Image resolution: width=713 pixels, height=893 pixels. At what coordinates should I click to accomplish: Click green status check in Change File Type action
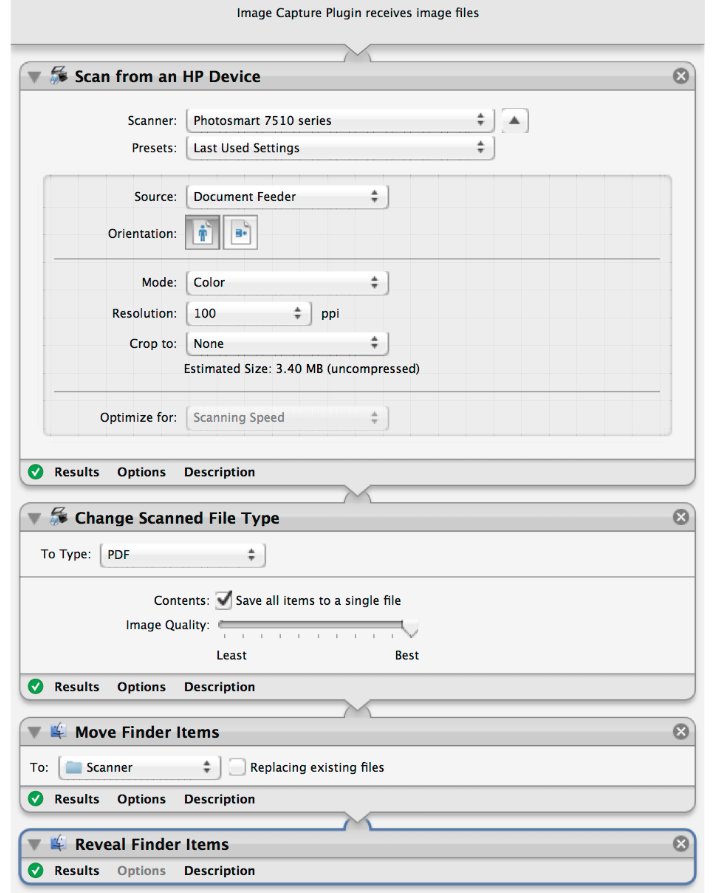36,686
